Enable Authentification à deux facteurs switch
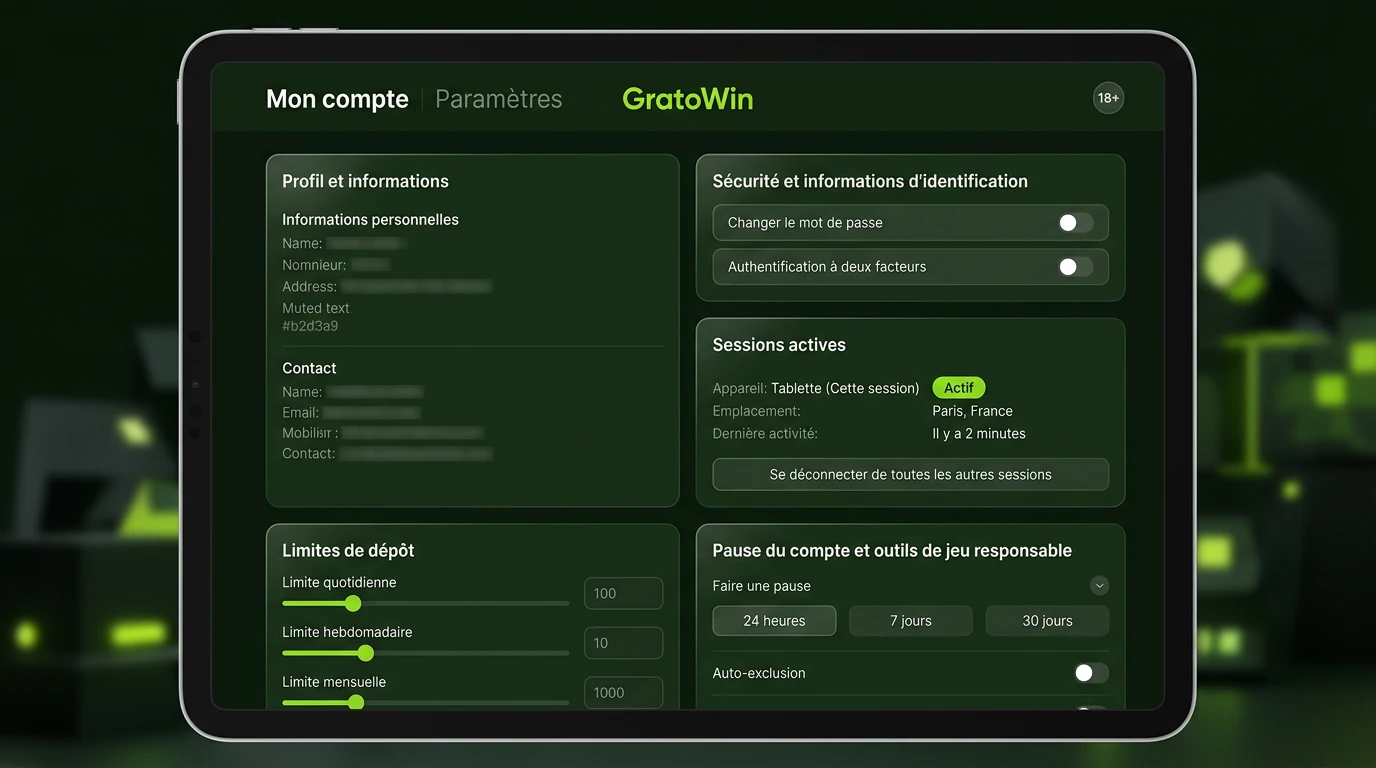 [x=1076, y=267]
